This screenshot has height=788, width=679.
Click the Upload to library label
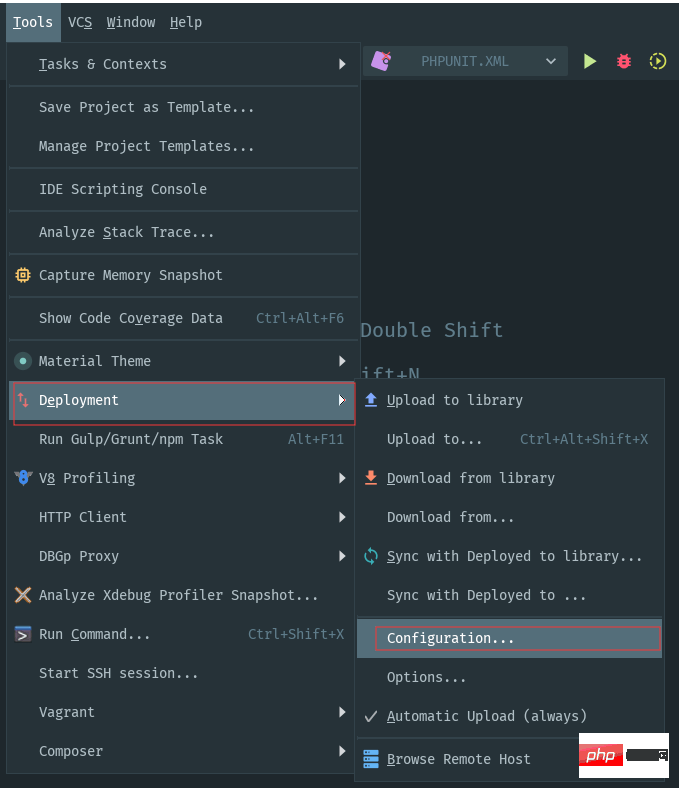[x=455, y=401]
